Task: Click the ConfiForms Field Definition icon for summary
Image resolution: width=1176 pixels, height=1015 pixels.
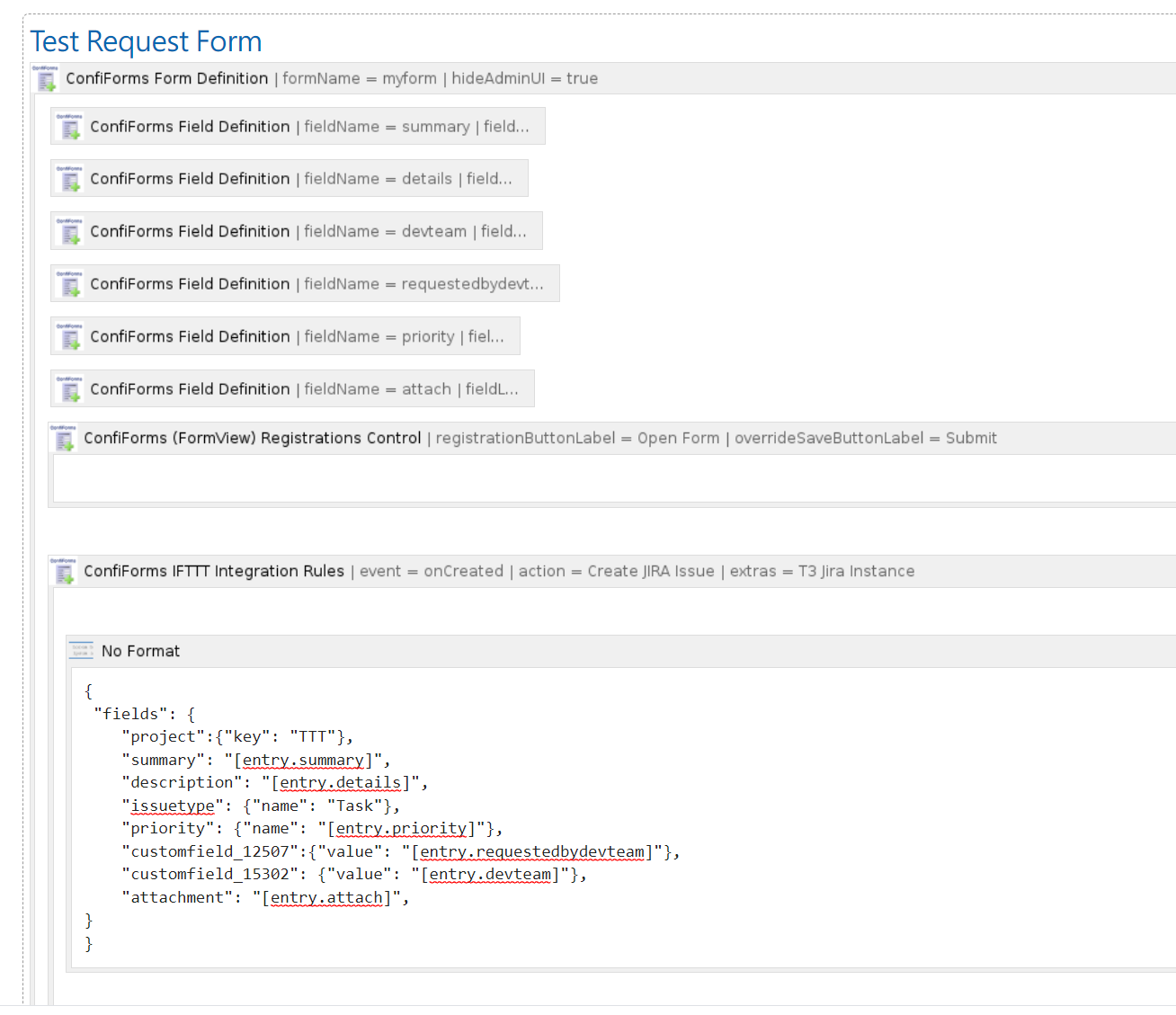Action: (x=69, y=126)
